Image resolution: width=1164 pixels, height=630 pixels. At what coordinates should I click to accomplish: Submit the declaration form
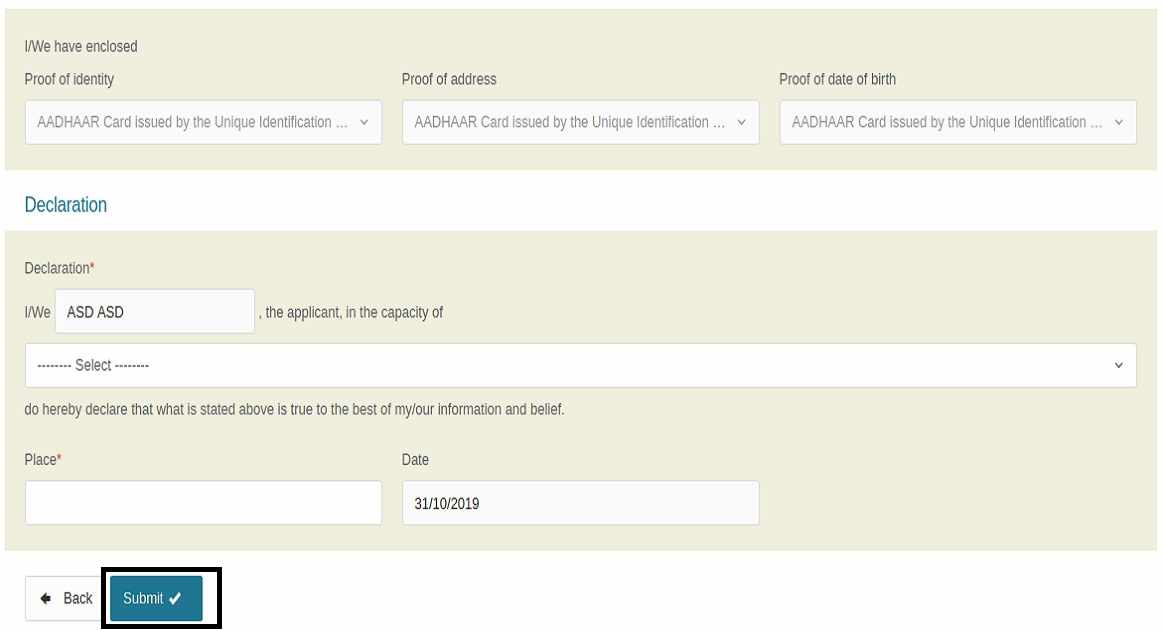pos(157,598)
